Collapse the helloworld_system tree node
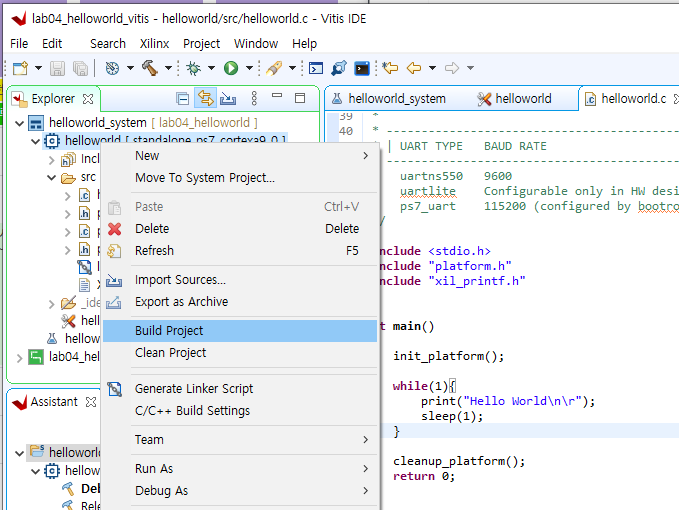The image size is (679, 510). 19,123
